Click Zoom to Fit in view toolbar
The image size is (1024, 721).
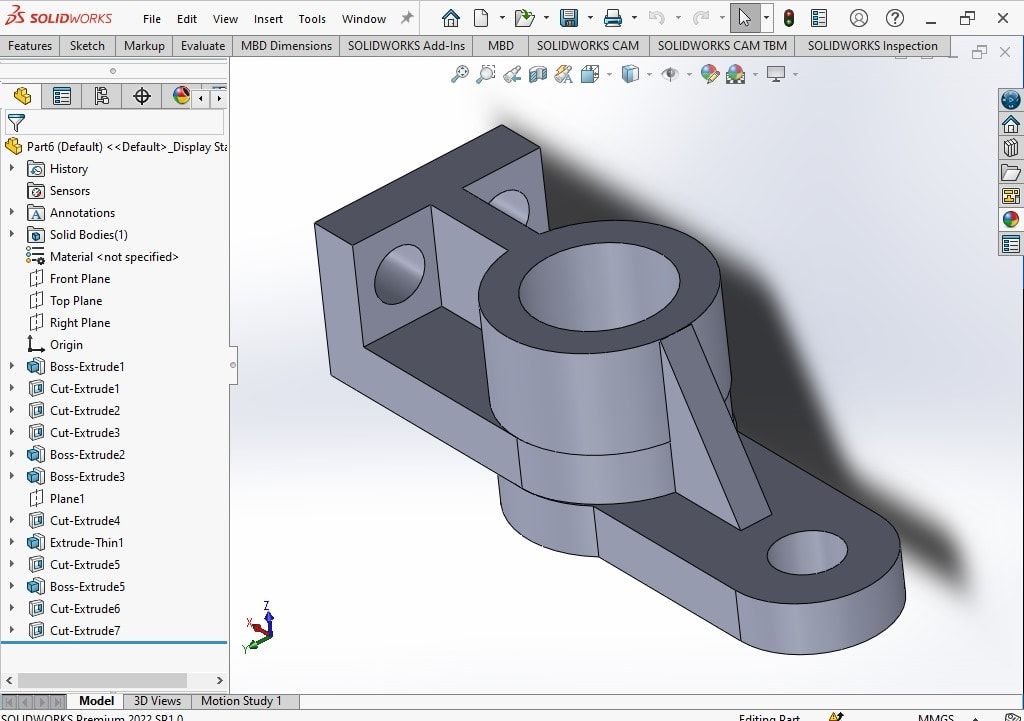[460, 74]
